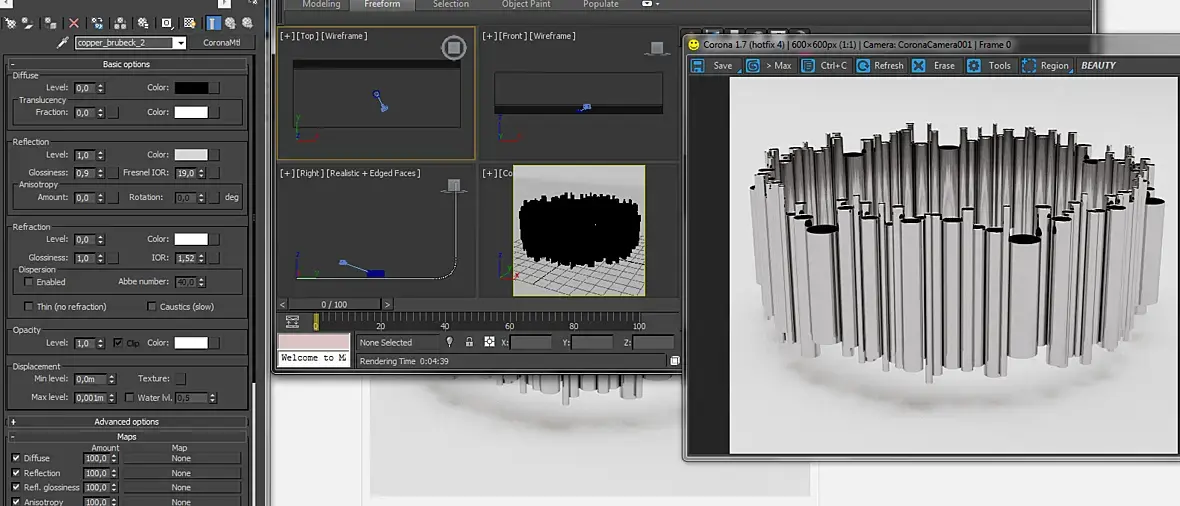The height and width of the screenshot is (506, 1180).
Task: Open the copper_brubeck_2 material name dropdown
Action: (x=180, y=43)
